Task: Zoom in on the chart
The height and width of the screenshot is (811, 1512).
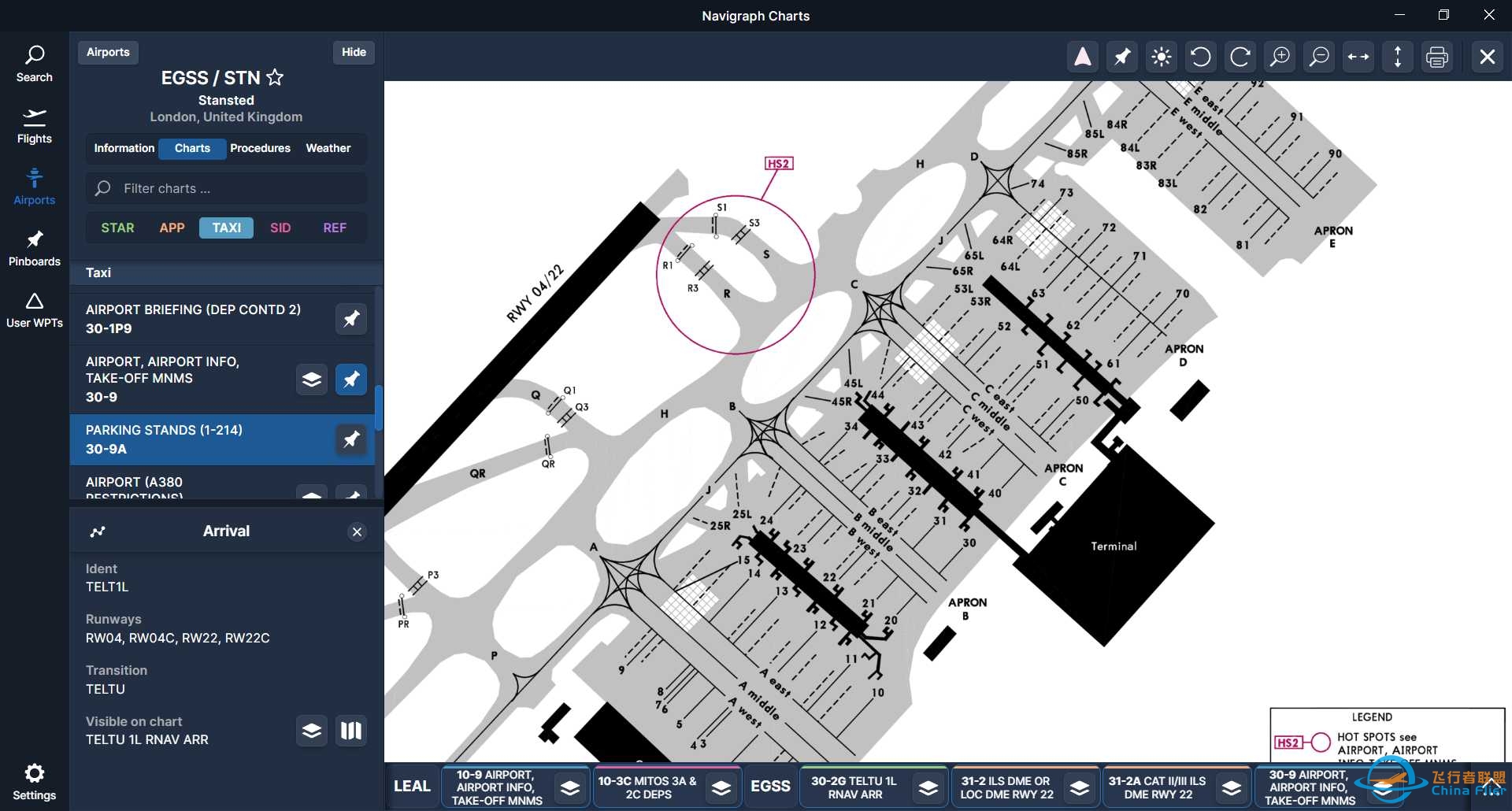Action: tap(1280, 57)
